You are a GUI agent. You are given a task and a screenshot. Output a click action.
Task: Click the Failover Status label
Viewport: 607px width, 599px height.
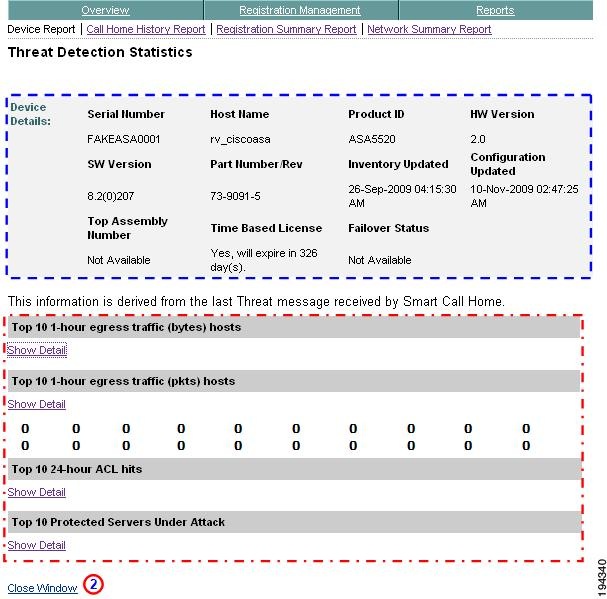coord(389,228)
